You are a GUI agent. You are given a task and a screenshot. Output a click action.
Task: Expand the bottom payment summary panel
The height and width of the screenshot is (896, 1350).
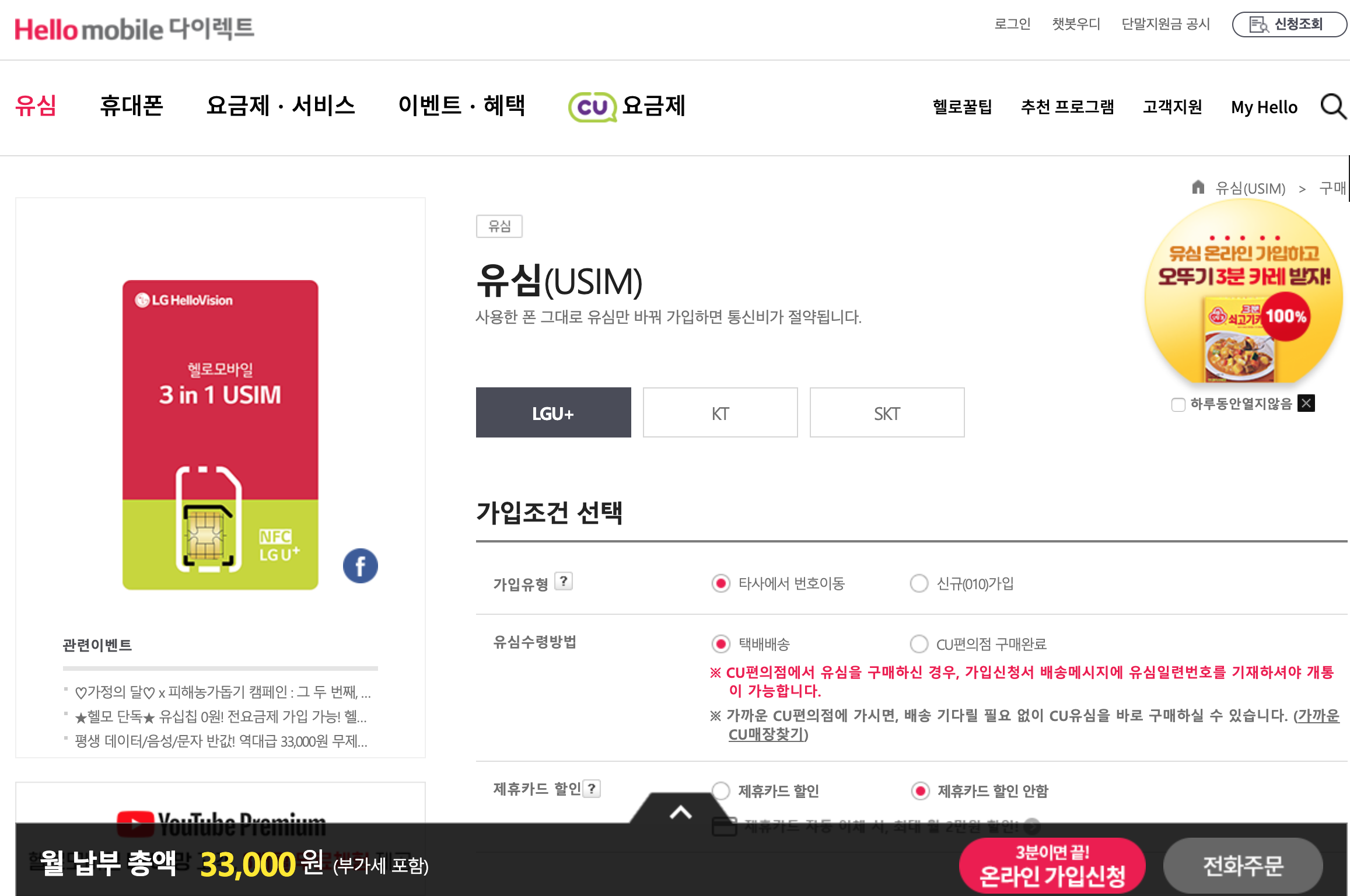680,812
